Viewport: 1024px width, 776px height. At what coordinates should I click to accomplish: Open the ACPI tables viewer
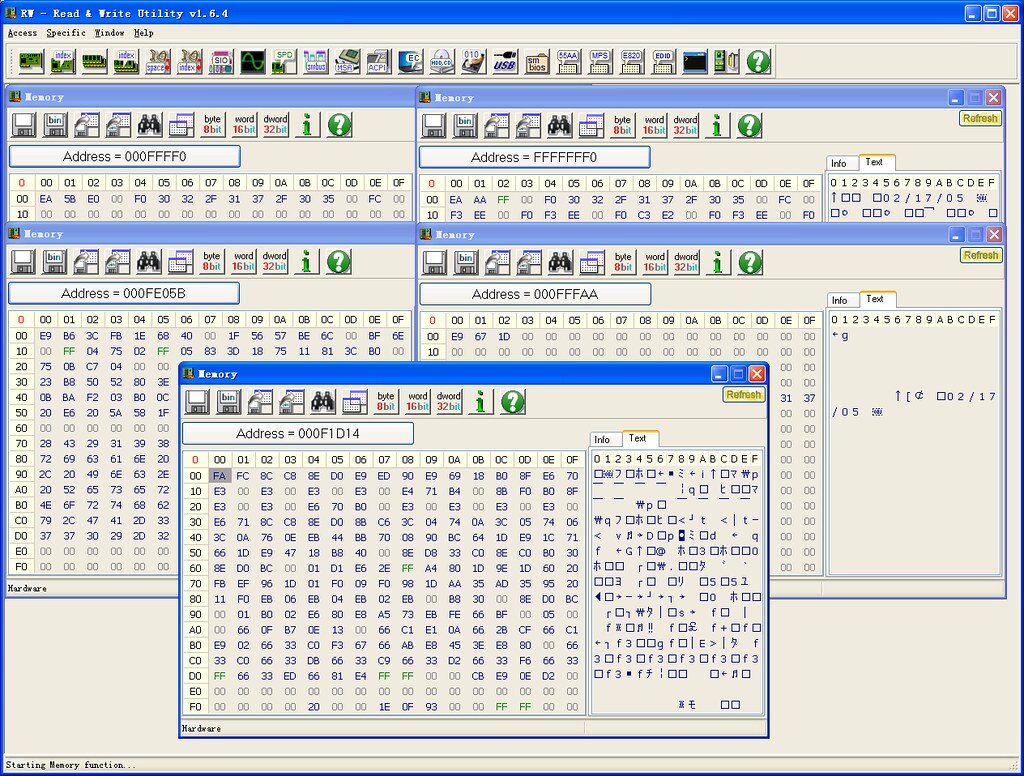[x=379, y=61]
